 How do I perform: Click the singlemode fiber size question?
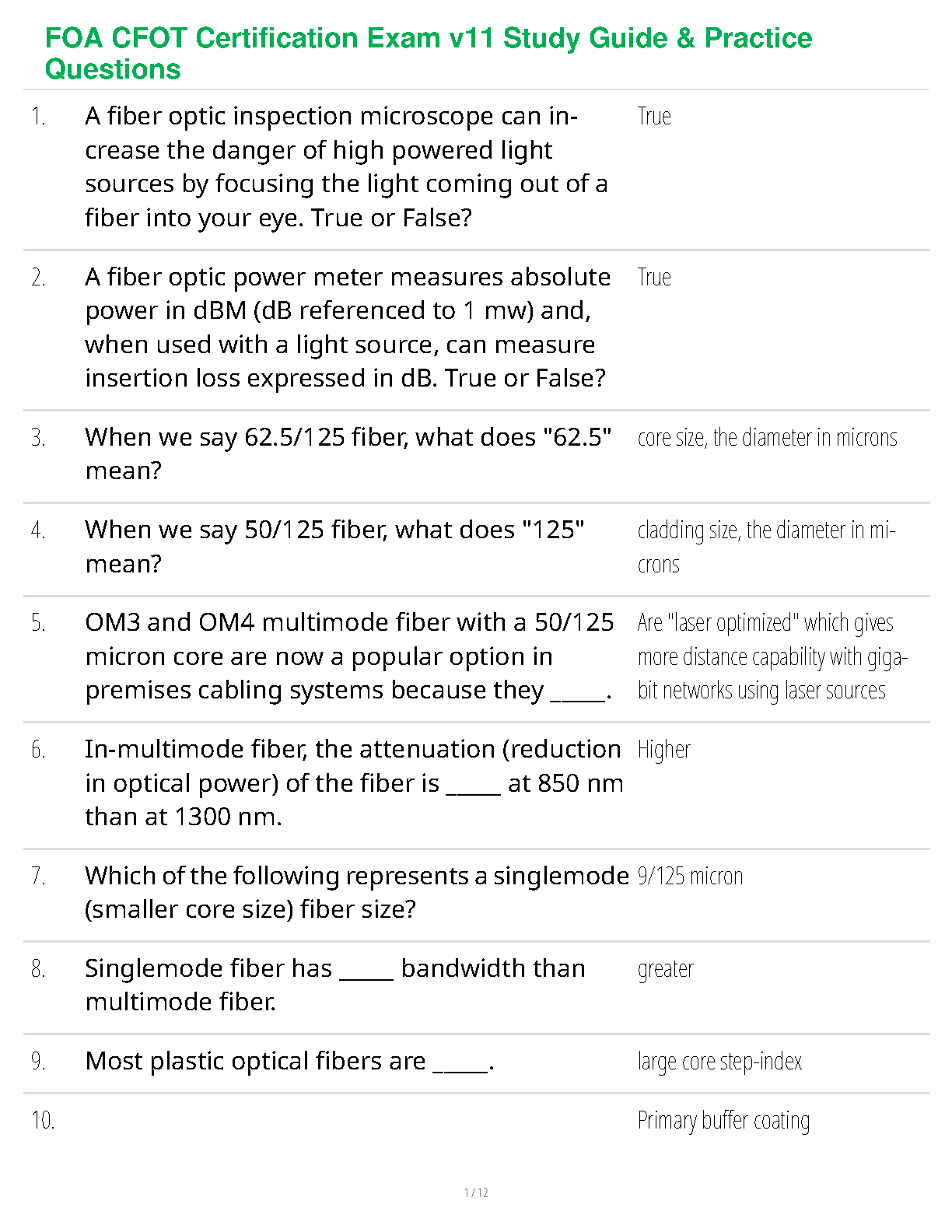(356, 892)
